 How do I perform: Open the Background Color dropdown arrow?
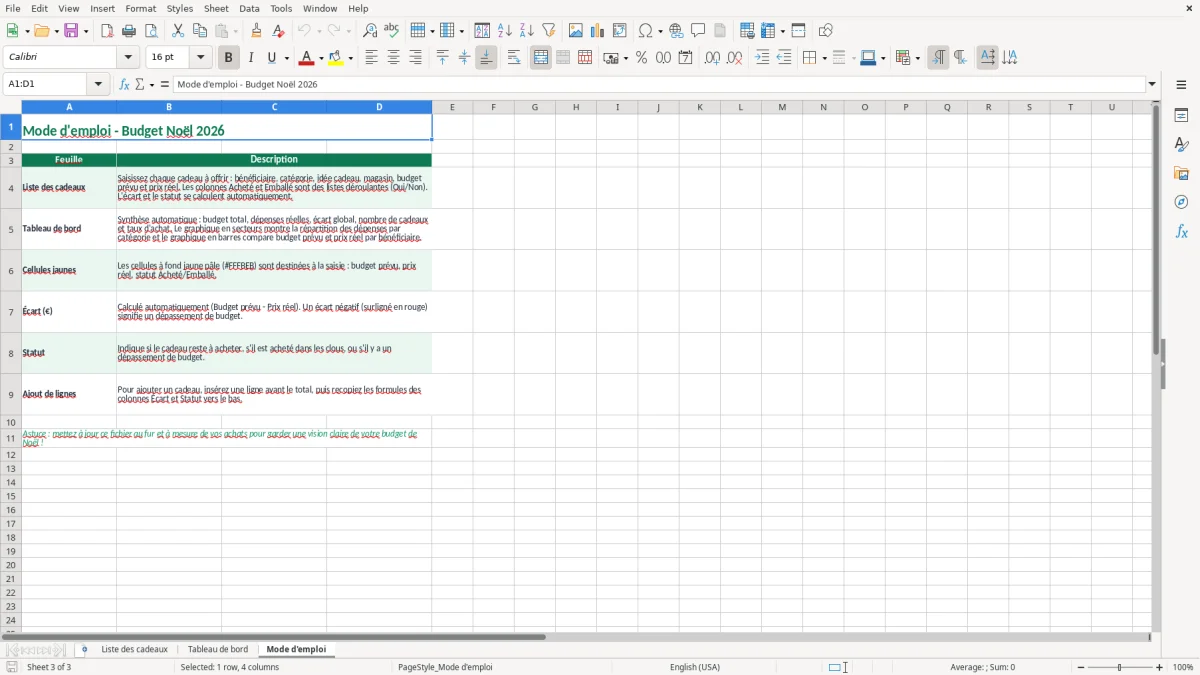[x=350, y=58]
